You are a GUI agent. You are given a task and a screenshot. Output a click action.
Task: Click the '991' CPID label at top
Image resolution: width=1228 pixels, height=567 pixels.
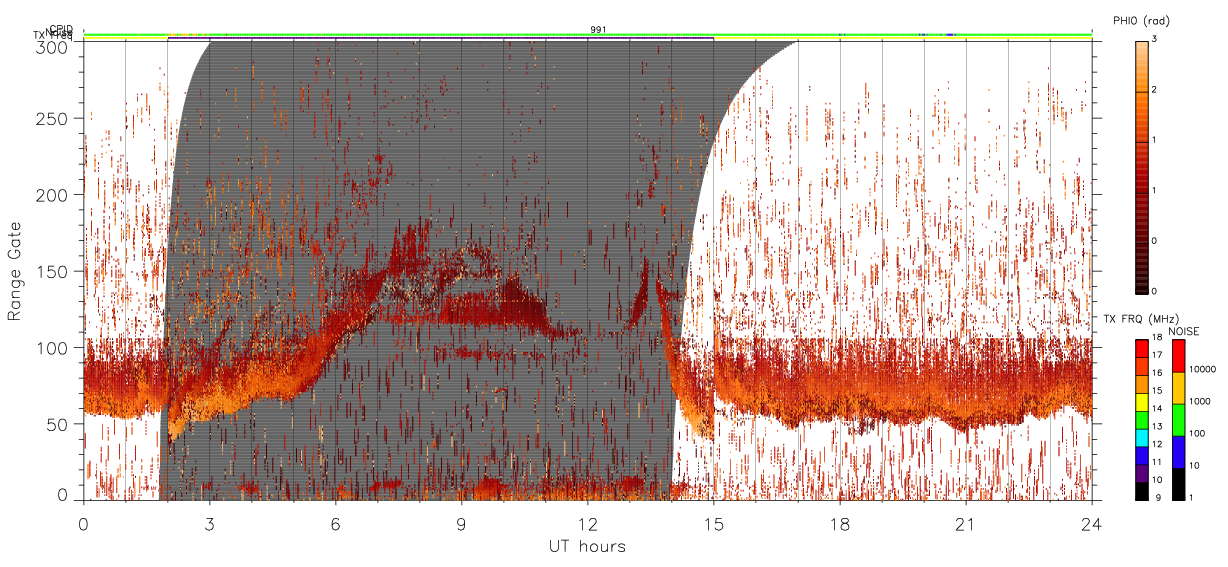(597, 30)
